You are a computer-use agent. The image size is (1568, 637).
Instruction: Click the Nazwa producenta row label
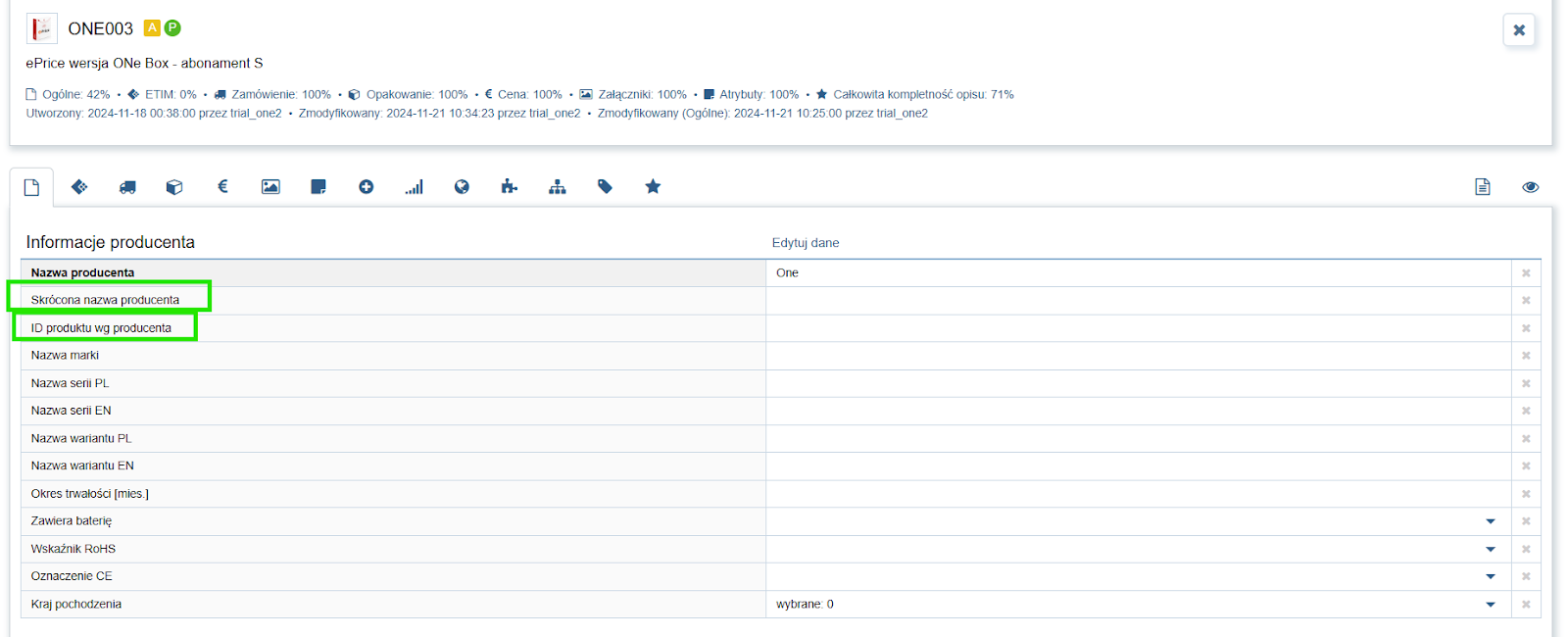(x=82, y=273)
